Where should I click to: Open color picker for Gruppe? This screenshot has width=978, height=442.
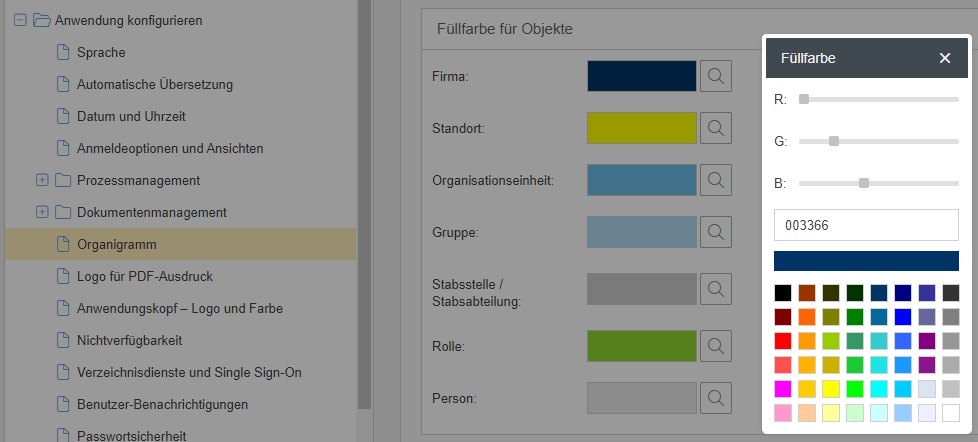click(716, 232)
